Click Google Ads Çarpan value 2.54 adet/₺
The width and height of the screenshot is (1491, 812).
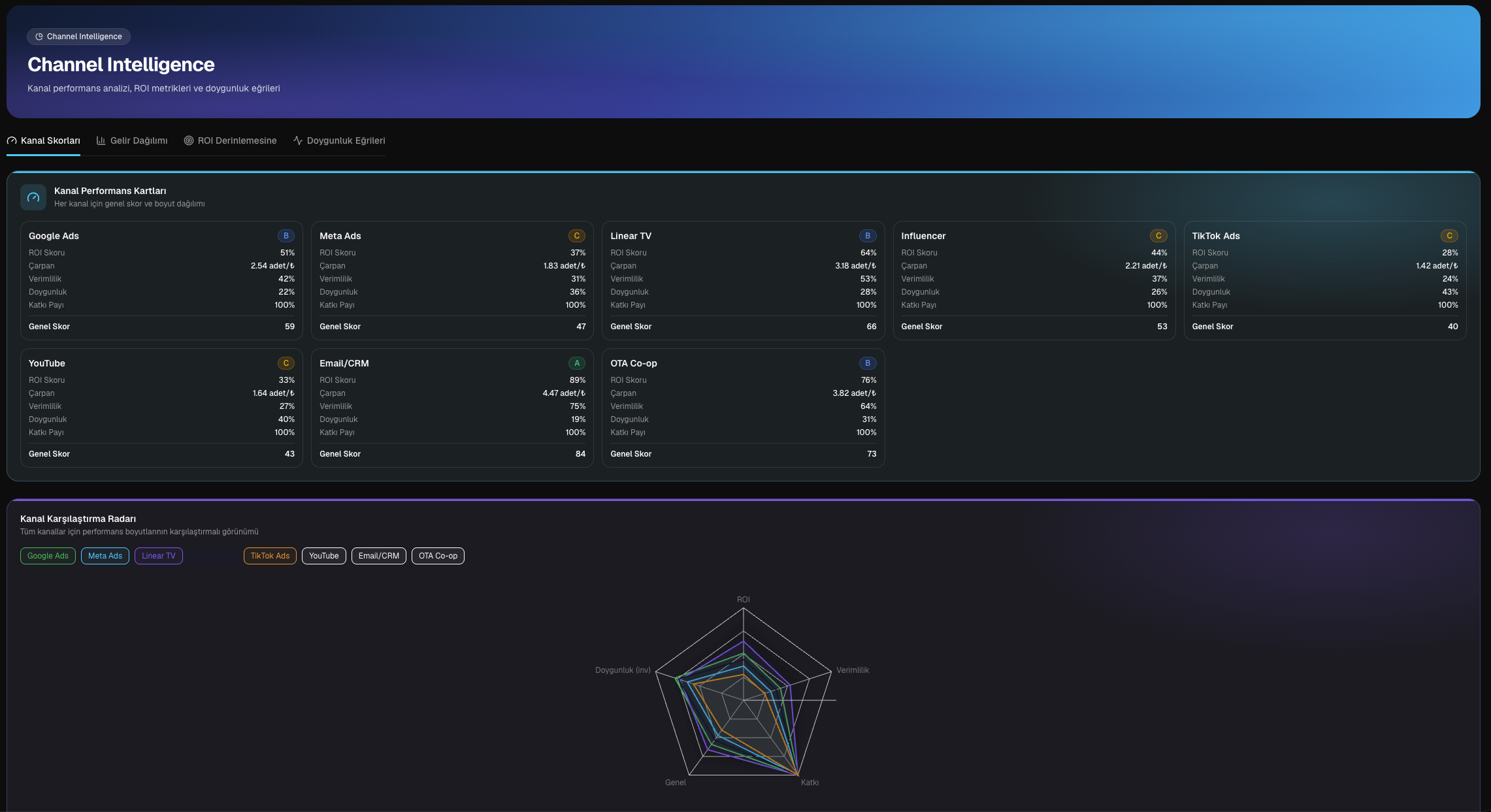coord(272,266)
